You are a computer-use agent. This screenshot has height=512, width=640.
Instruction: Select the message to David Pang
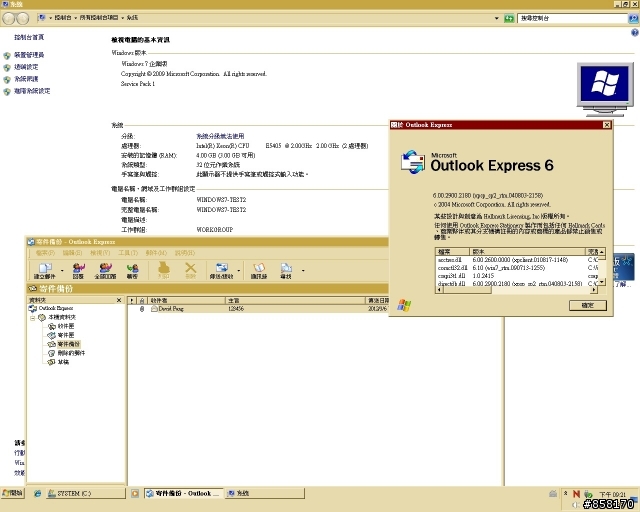point(258,309)
